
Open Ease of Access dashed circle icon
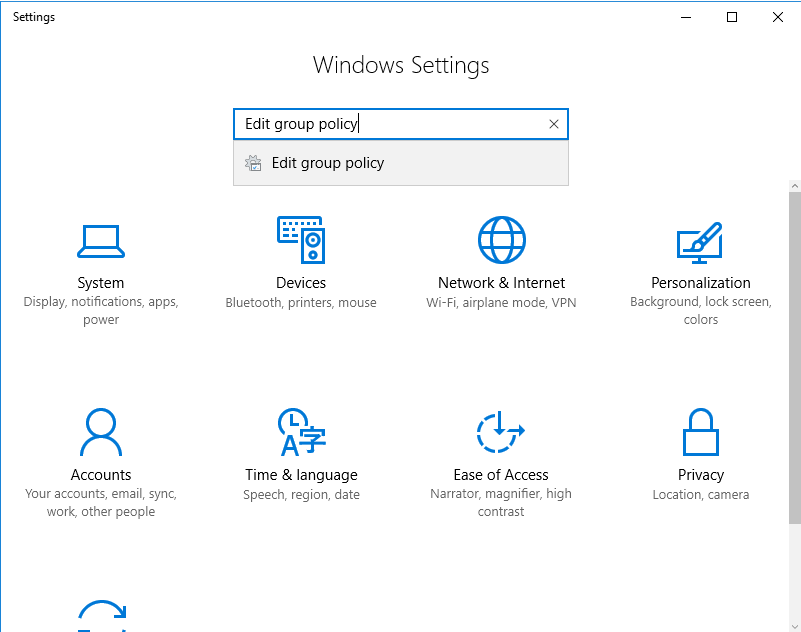coord(501,432)
